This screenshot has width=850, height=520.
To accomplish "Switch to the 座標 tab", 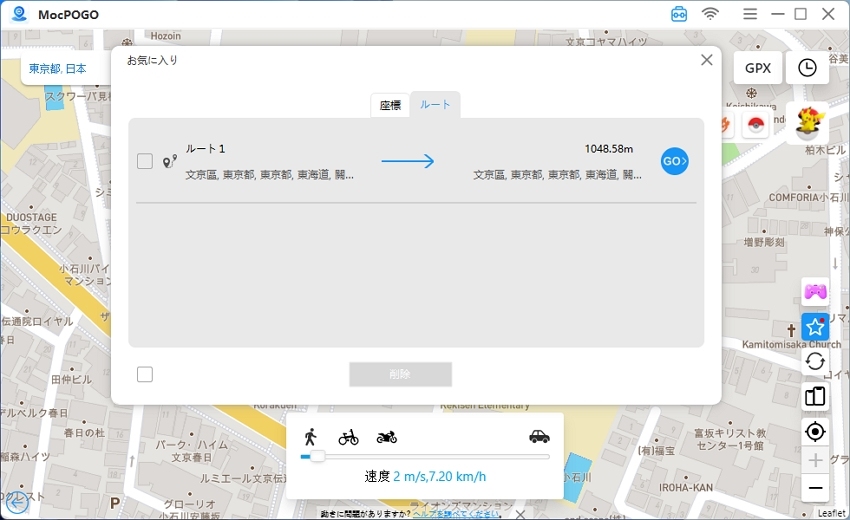I will tap(390, 105).
